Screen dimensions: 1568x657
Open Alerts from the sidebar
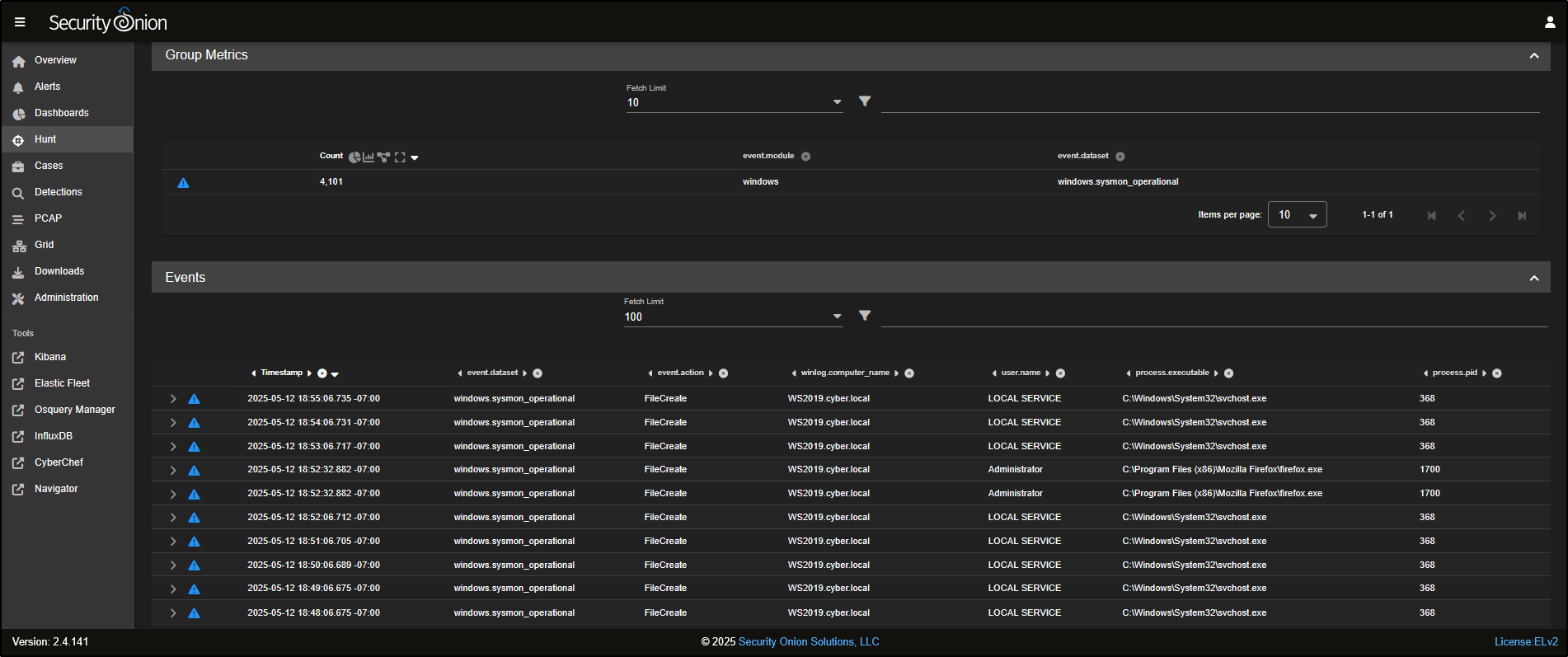click(x=47, y=87)
